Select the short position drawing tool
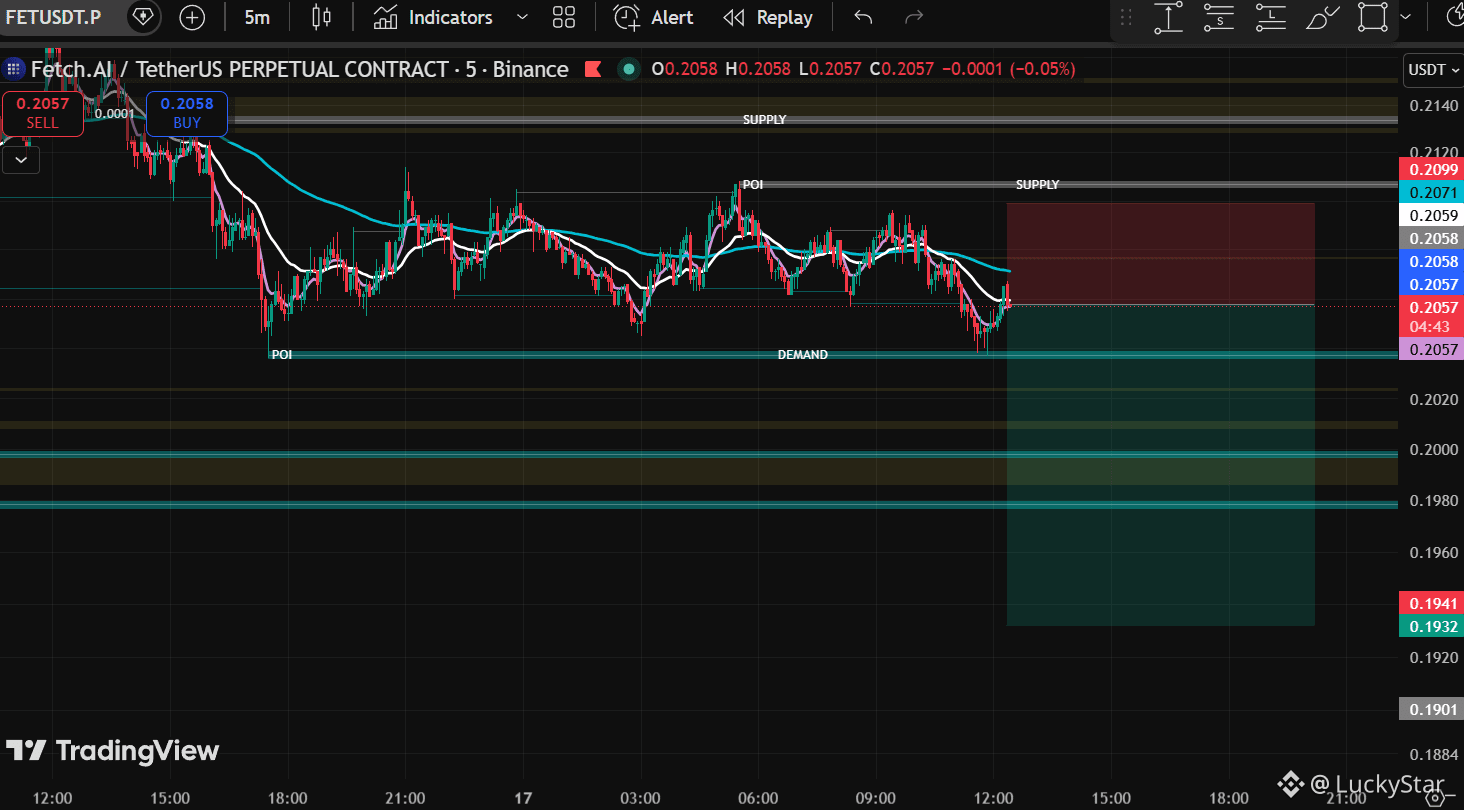The height and width of the screenshot is (810, 1464). [x=1219, y=17]
